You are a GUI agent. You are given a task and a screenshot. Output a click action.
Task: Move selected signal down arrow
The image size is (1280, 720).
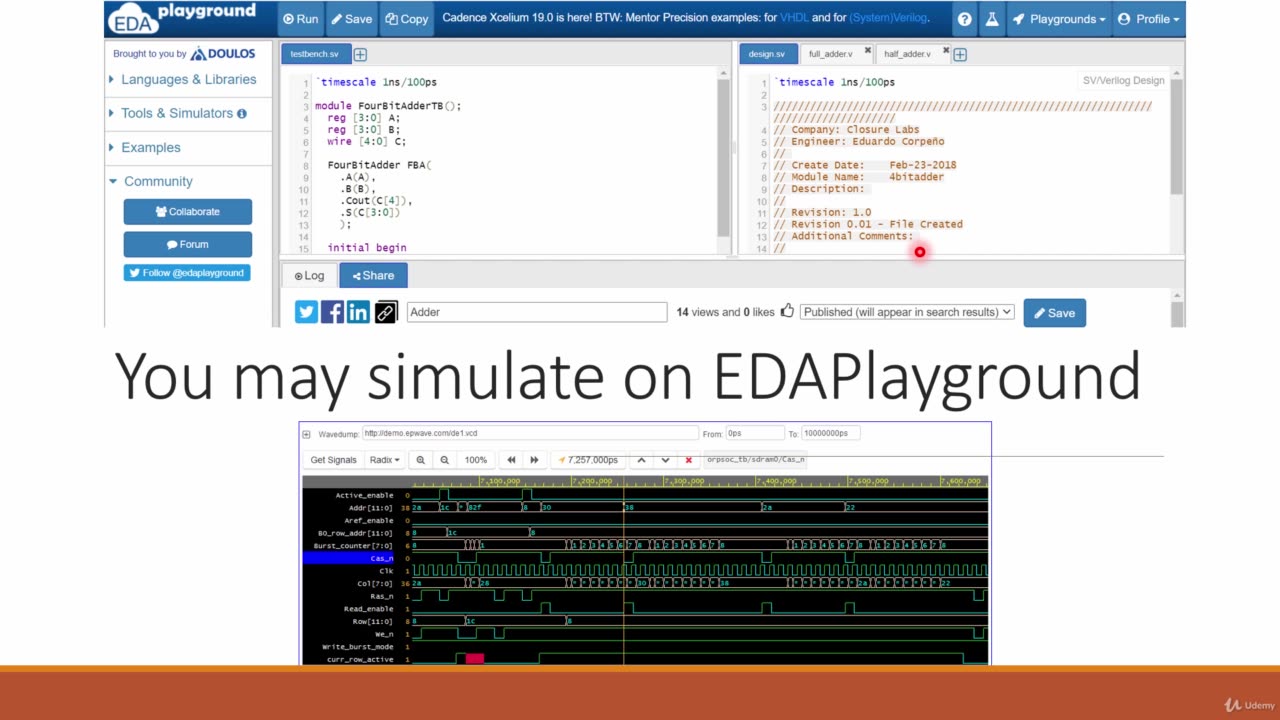tap(665, 460)
